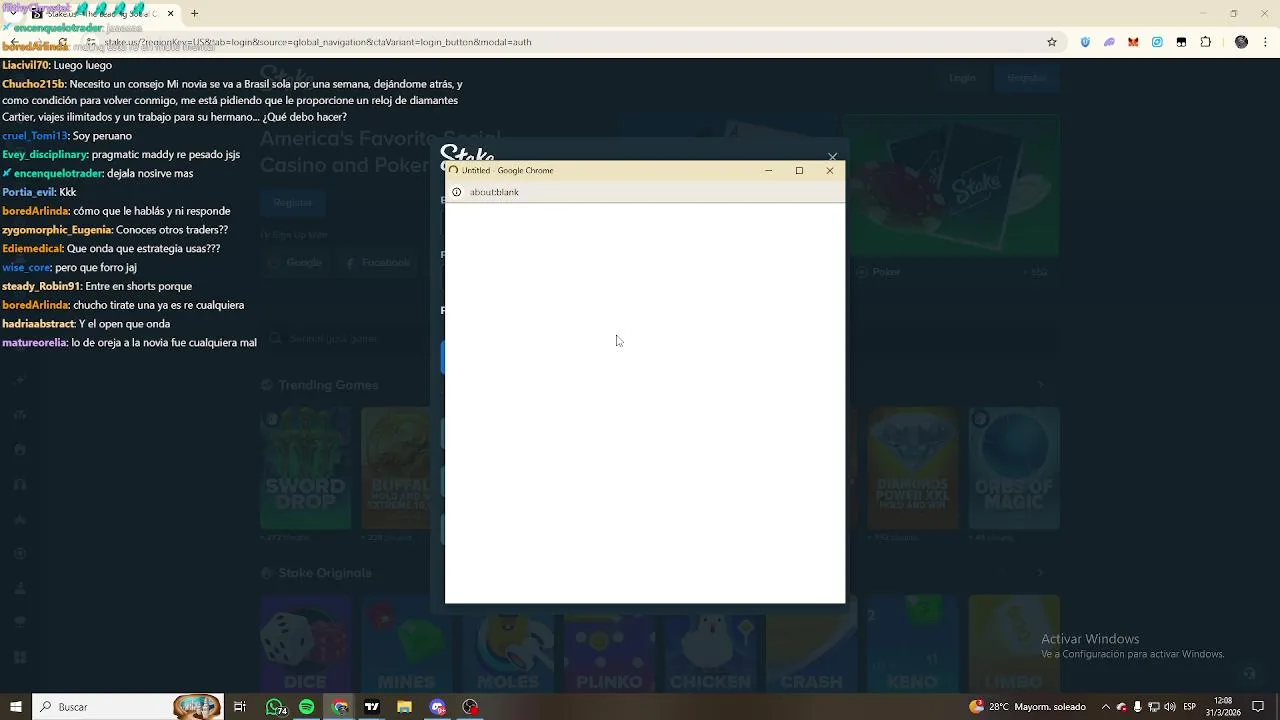Open the Bitwarden shield extension
Screen dimensions: 1280x720
click(1085, 42)
